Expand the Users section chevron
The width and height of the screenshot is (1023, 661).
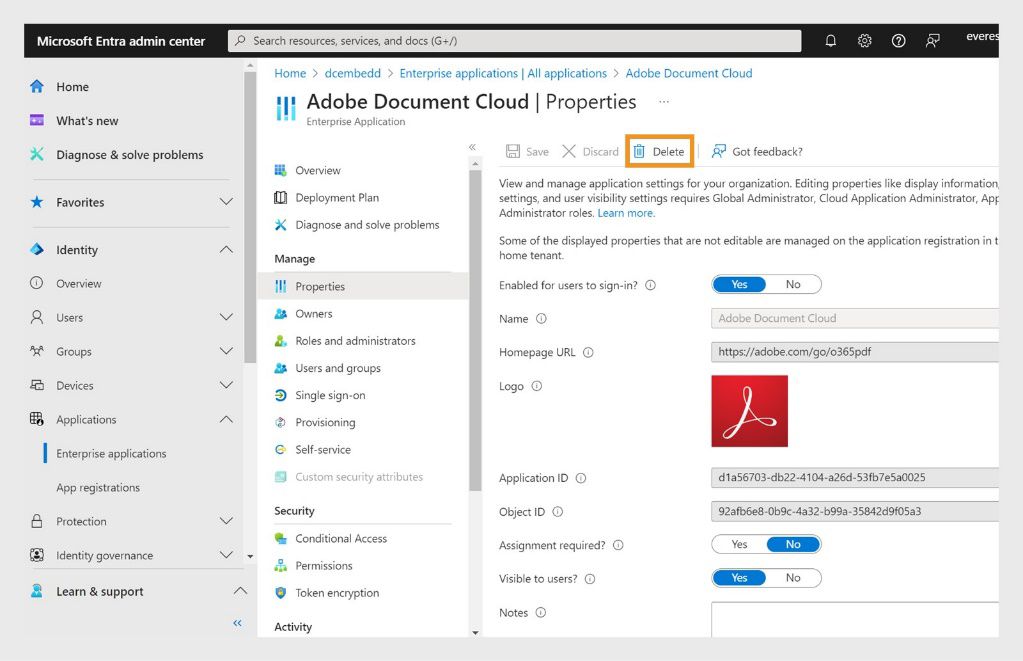tap(226, 318)
